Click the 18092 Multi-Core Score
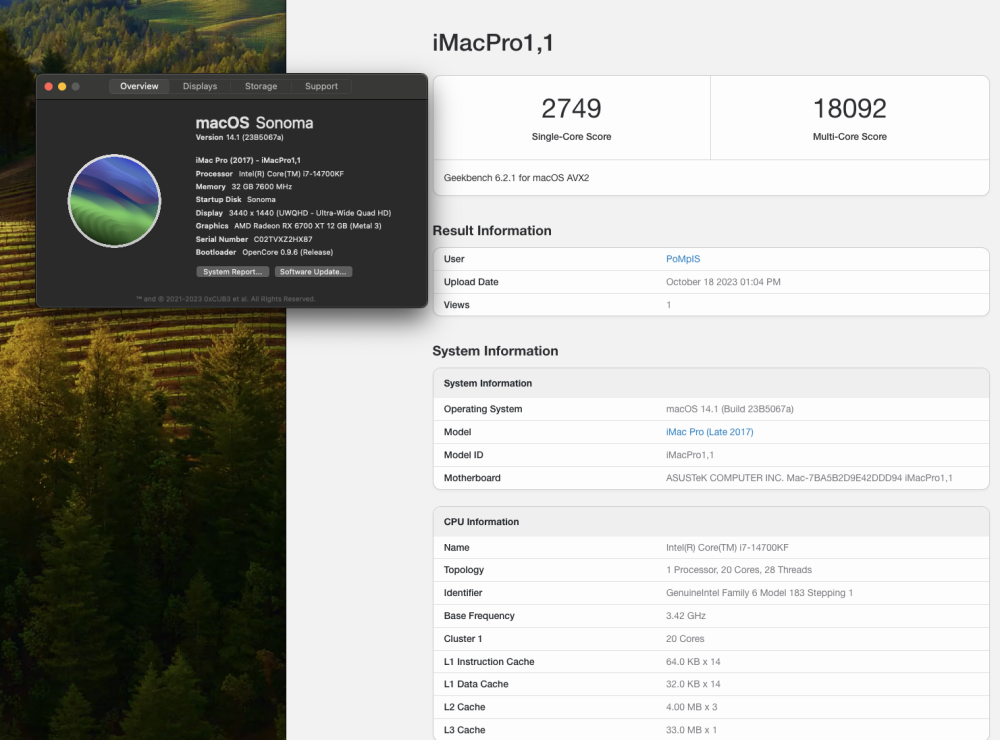1000x740 pixels. (849, 108)
